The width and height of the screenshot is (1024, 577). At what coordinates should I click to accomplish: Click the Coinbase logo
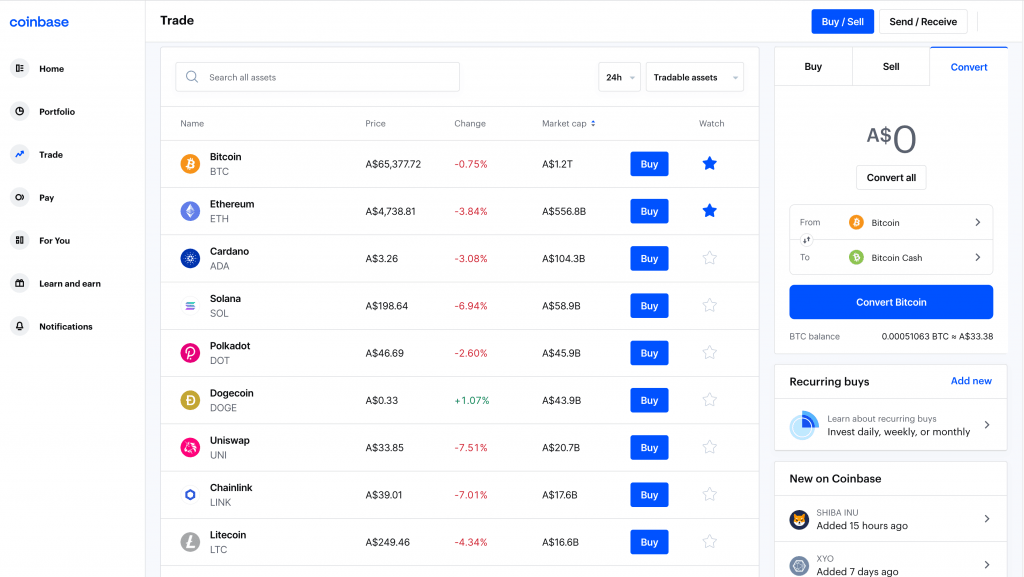[39, 21]
